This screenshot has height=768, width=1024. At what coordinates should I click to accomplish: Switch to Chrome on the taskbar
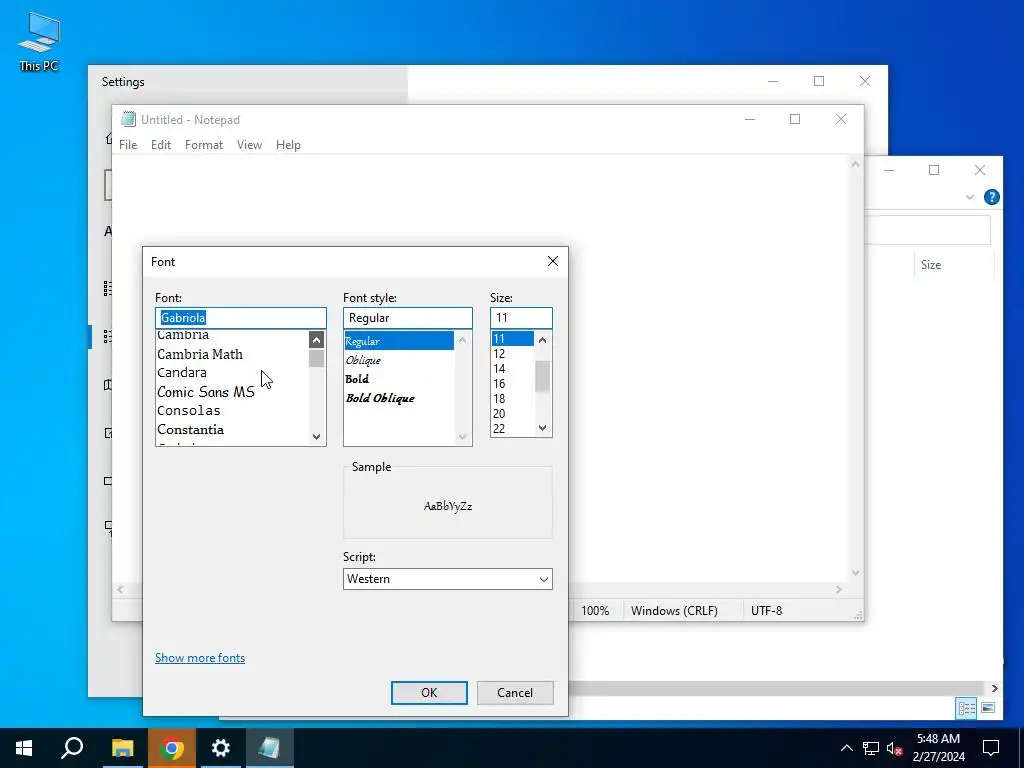click(172, 748)
